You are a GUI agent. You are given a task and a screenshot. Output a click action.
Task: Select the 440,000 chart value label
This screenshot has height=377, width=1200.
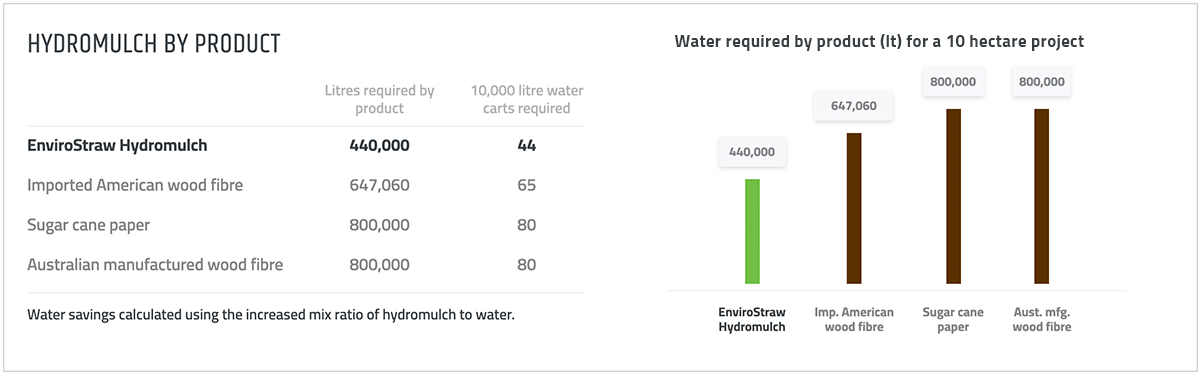pyautogui.click(x=752, y=152)
